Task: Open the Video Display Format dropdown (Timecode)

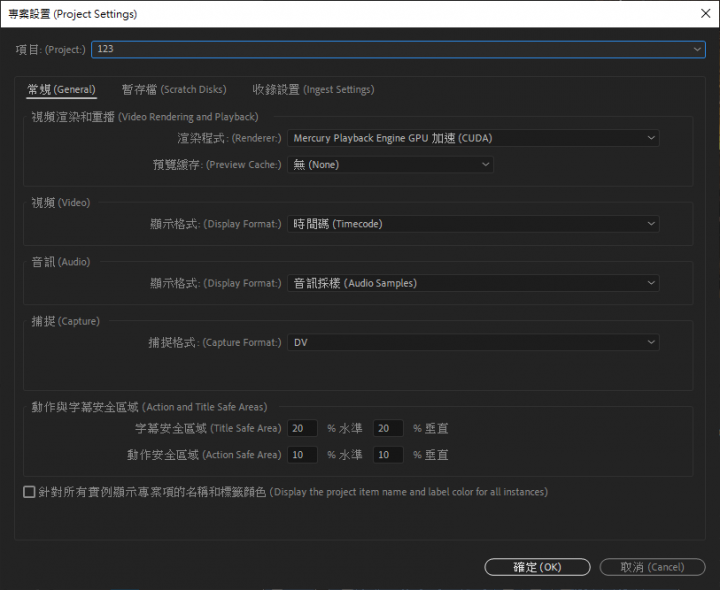Action: point(473,224)
